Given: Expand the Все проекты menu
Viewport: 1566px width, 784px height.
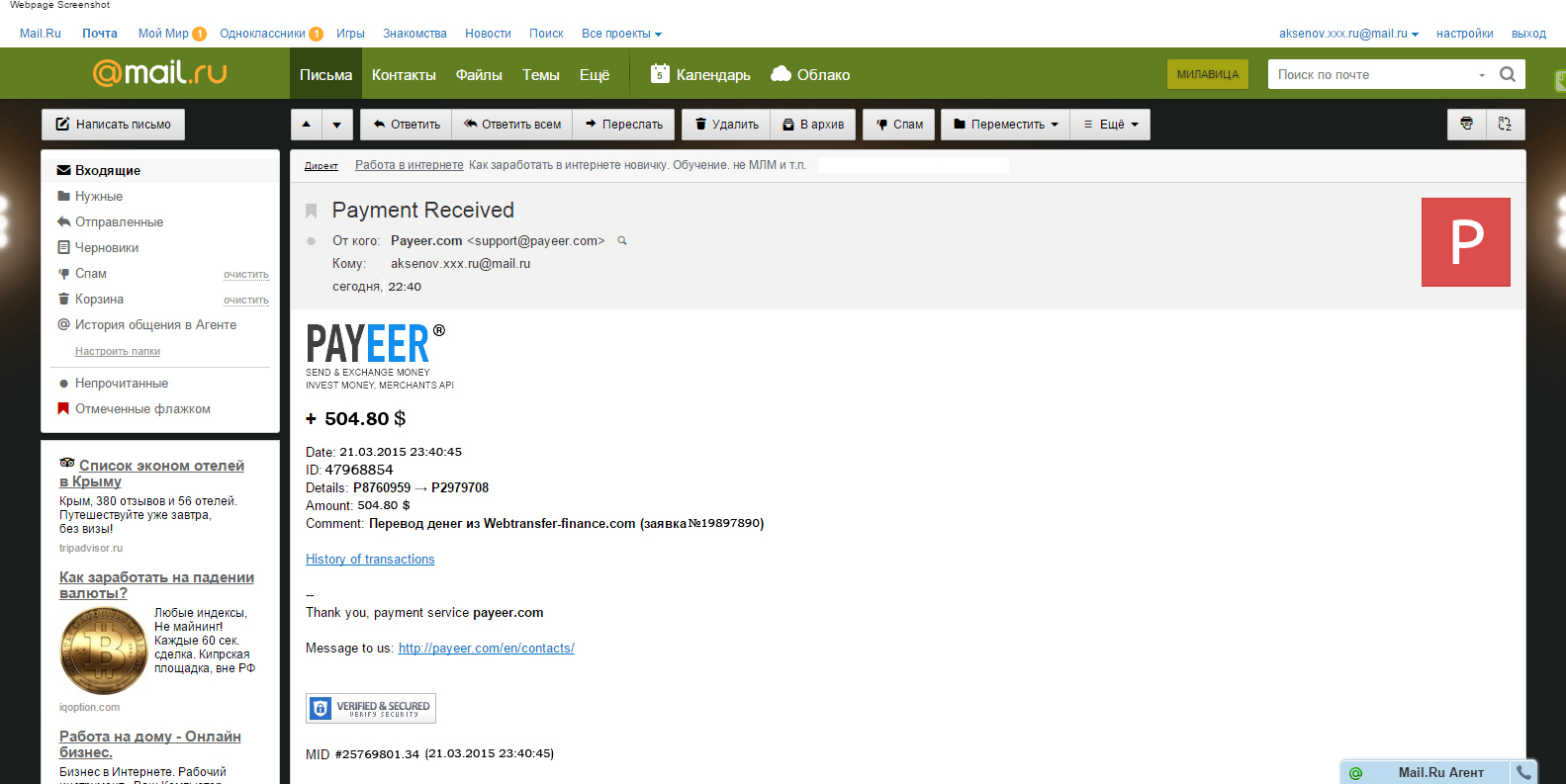Looking at the screenshot, I should pos(621,34).
